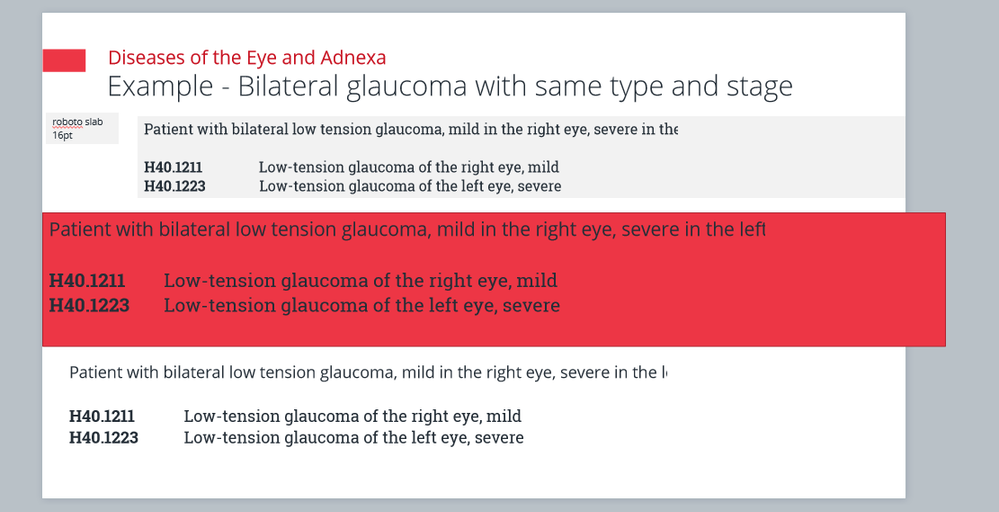
Task: Select left eye, severe description in gray box
Action: [410, 186]
